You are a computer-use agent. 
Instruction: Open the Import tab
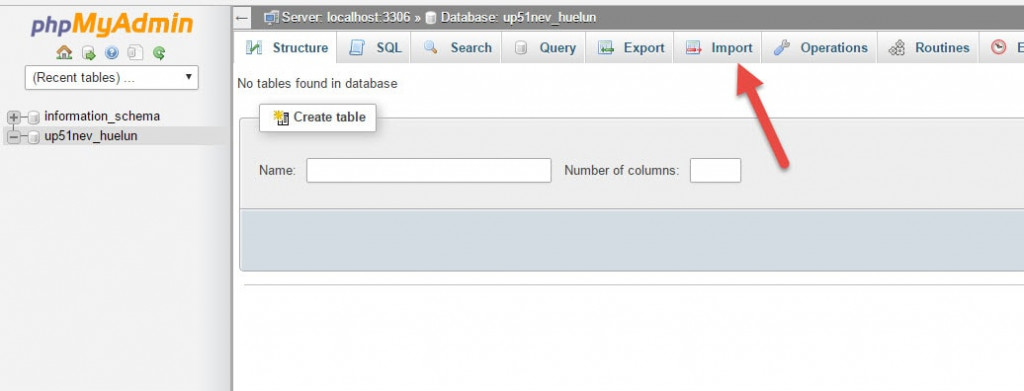coord(718,48)
